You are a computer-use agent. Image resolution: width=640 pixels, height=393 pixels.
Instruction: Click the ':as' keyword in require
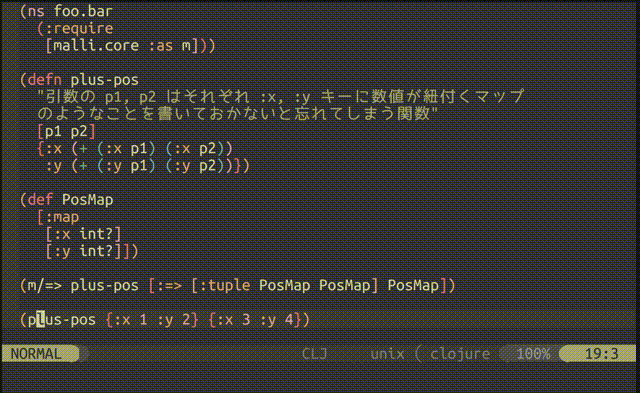pos(160,46)
